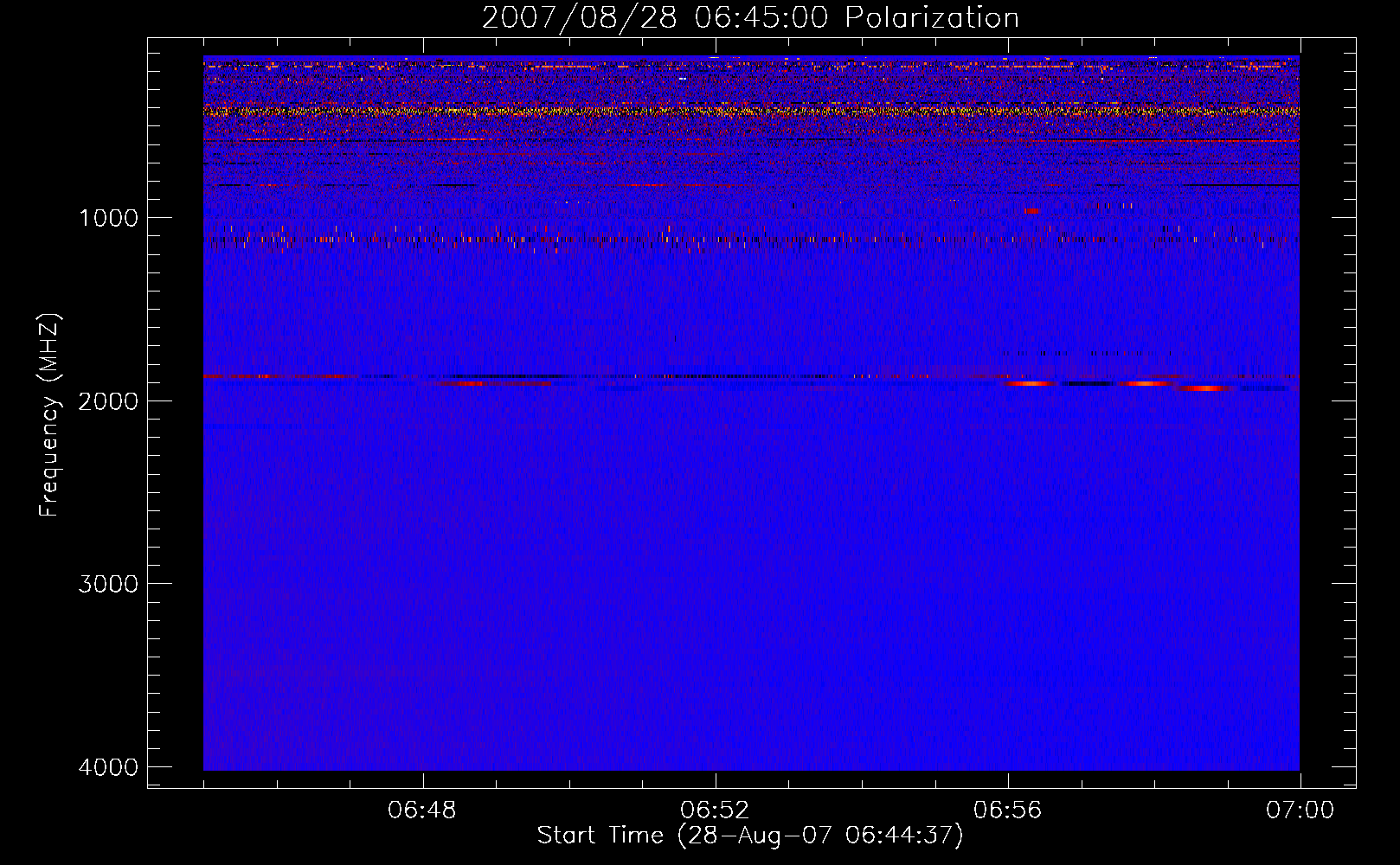The height and width of the screenshot is (865, 1400).
Task: Click the 06:52 time tick label
Action: click(715, 811)
